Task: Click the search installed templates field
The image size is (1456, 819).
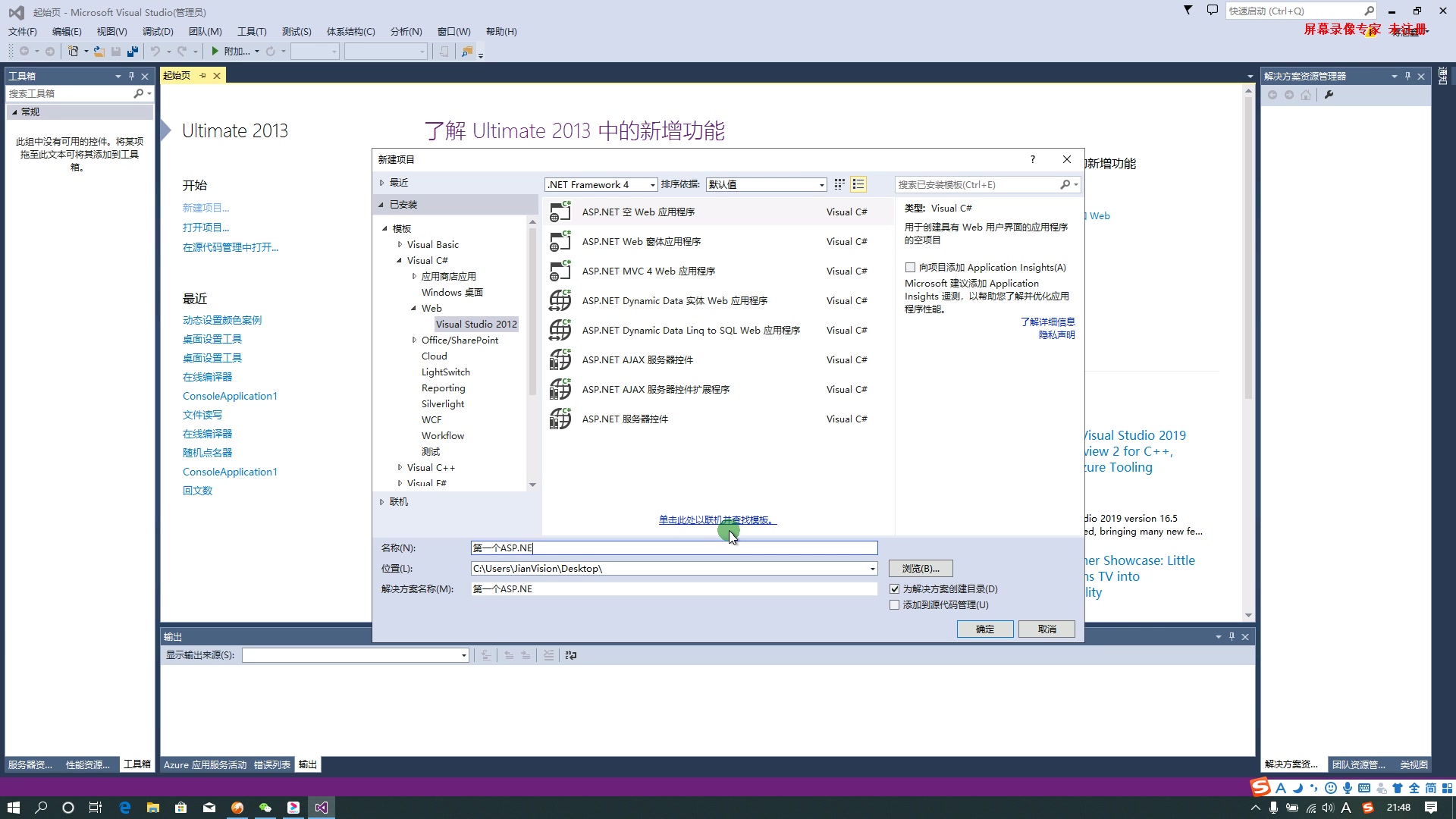Action: (978, 184)
